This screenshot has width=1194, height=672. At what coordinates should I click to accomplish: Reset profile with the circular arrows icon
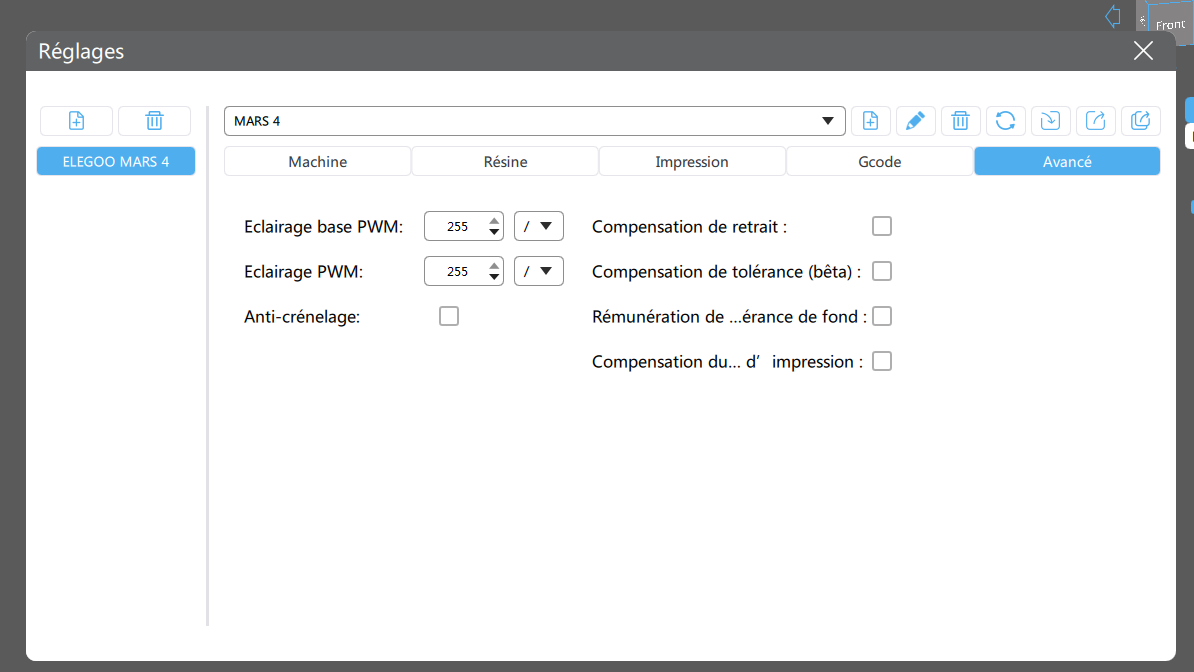pyautogui.click(x=1005, y=121)
